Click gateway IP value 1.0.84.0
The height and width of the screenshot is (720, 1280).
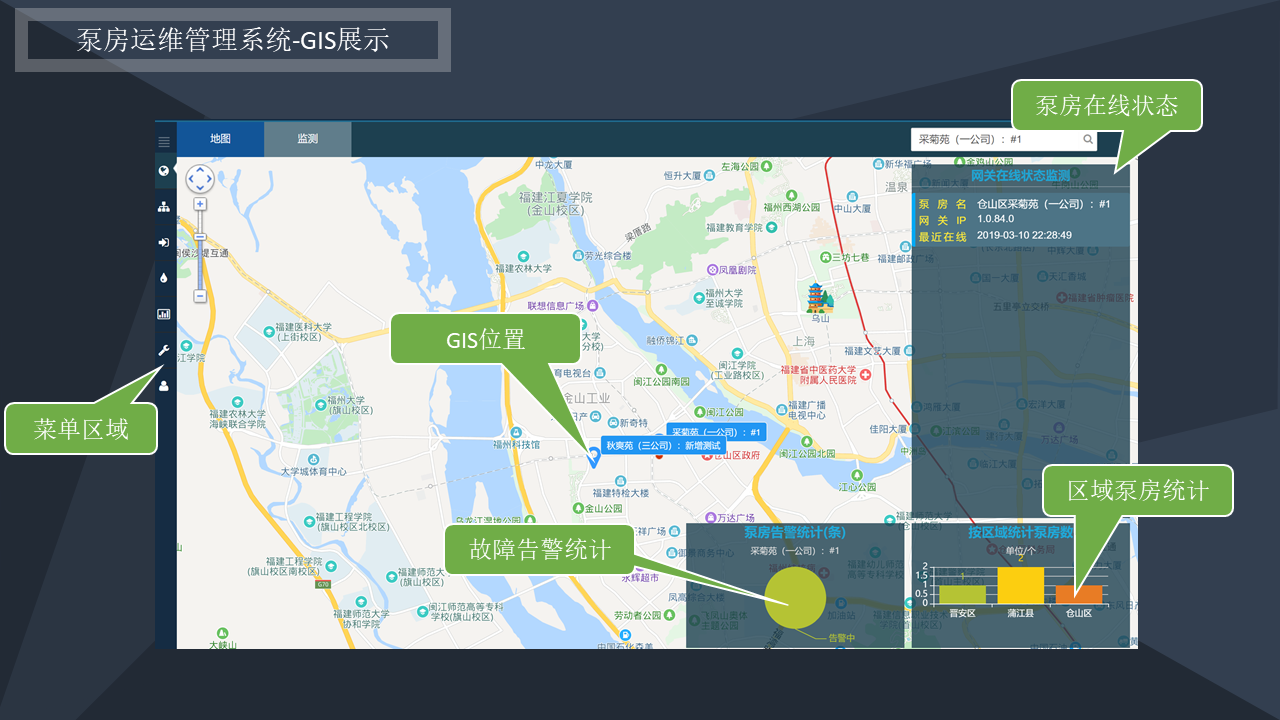(x=996, y=219)
